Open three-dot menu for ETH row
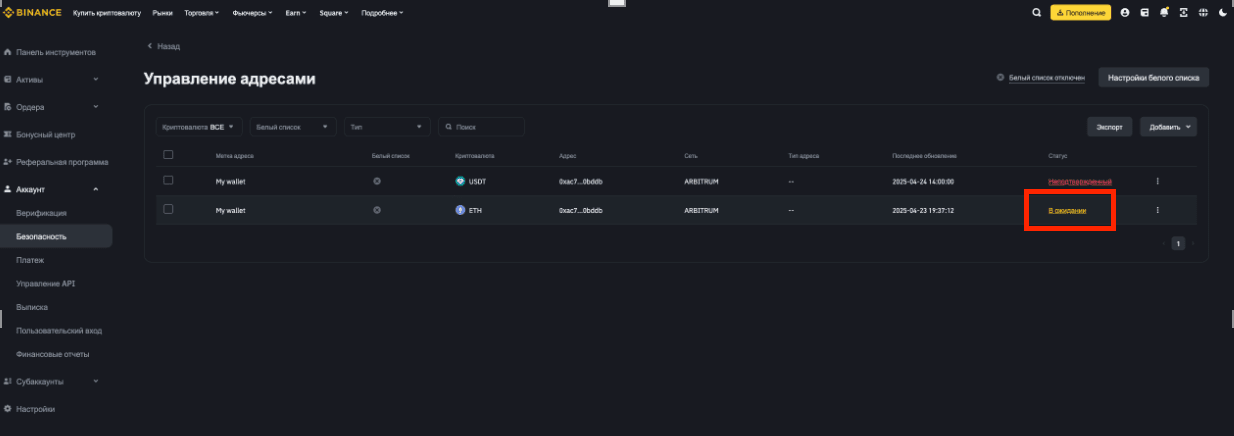Viewport: 1234px width, 436px height. point(1157,210)
